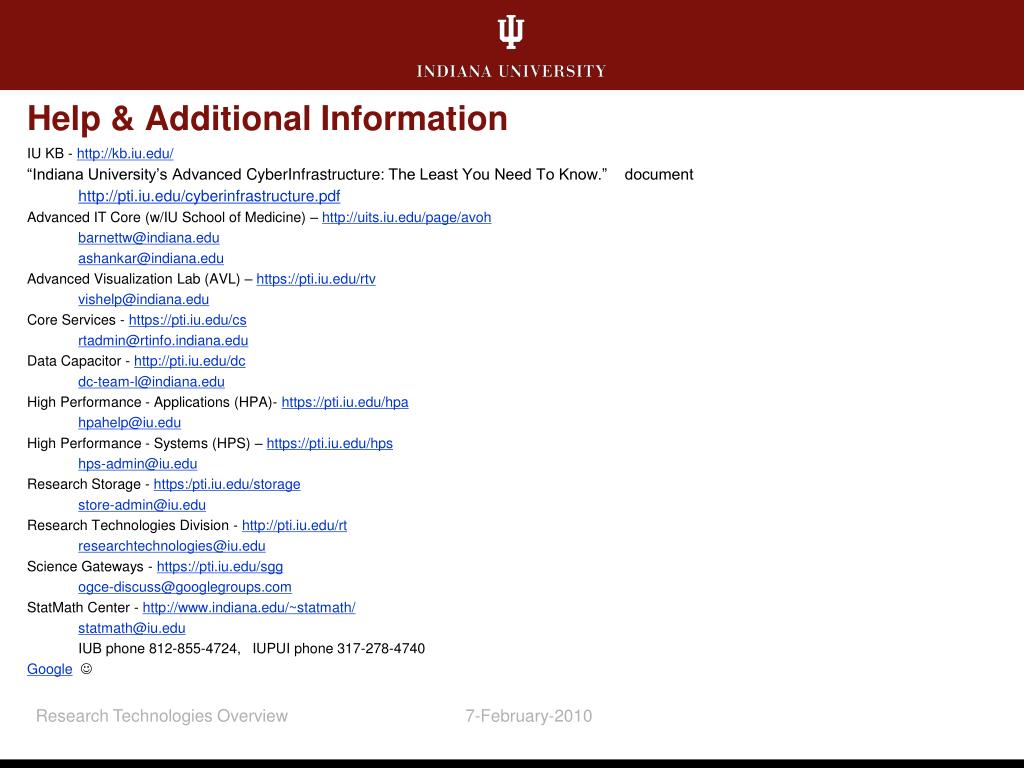Click the hpahelp@iu.edu email link
This screenshot has width=1024, height=768.
click(x=129, y=423)
